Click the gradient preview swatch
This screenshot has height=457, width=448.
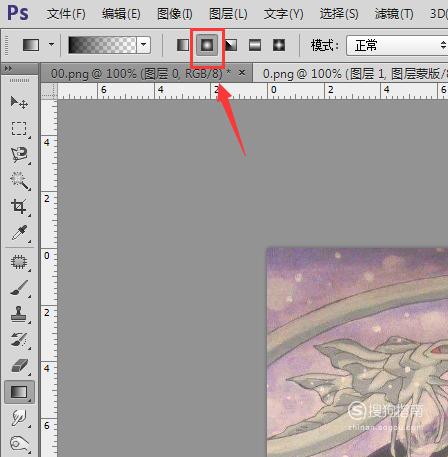pyautogui.click(x=102, y=45)
